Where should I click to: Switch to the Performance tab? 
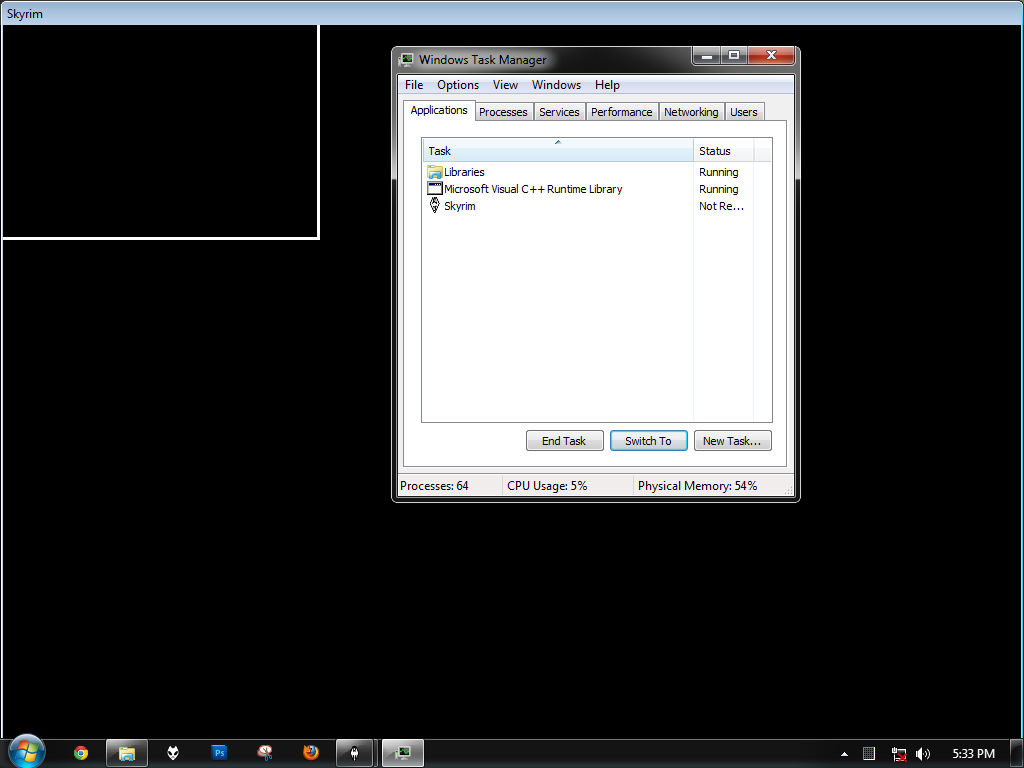coord(622,112)
